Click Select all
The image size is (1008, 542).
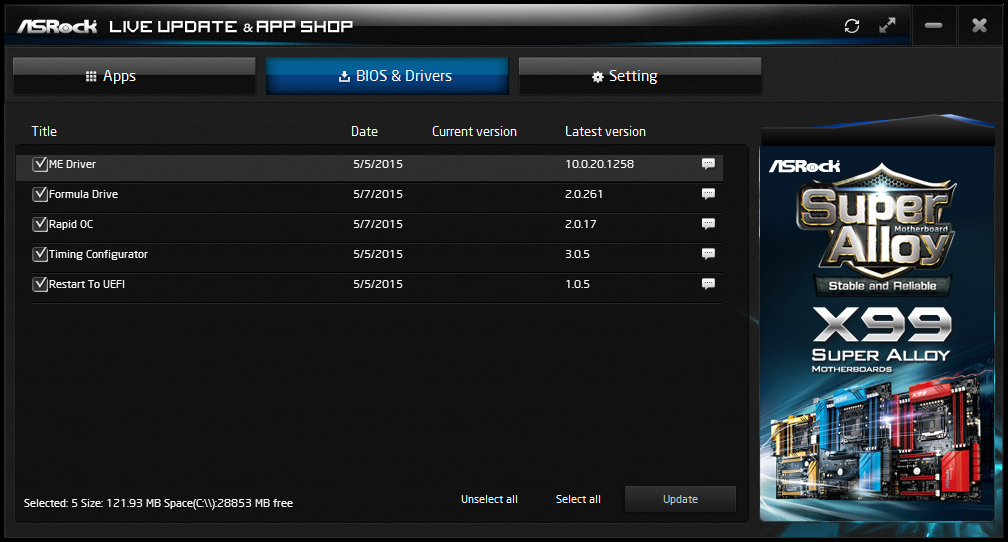[578, 499]
